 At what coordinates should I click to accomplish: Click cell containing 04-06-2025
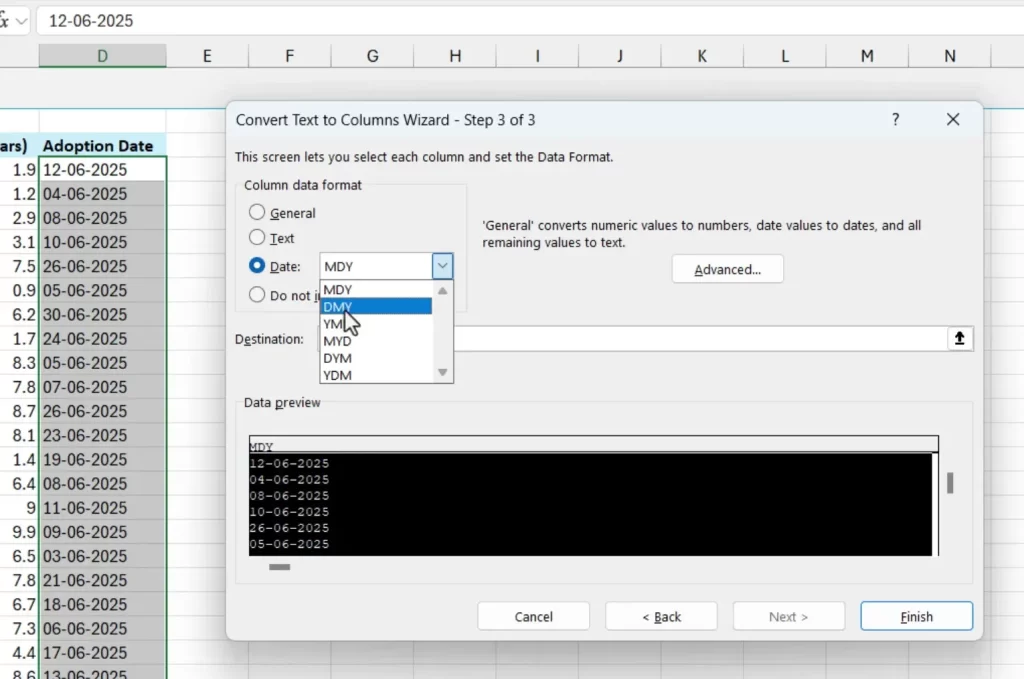point(103,194)
